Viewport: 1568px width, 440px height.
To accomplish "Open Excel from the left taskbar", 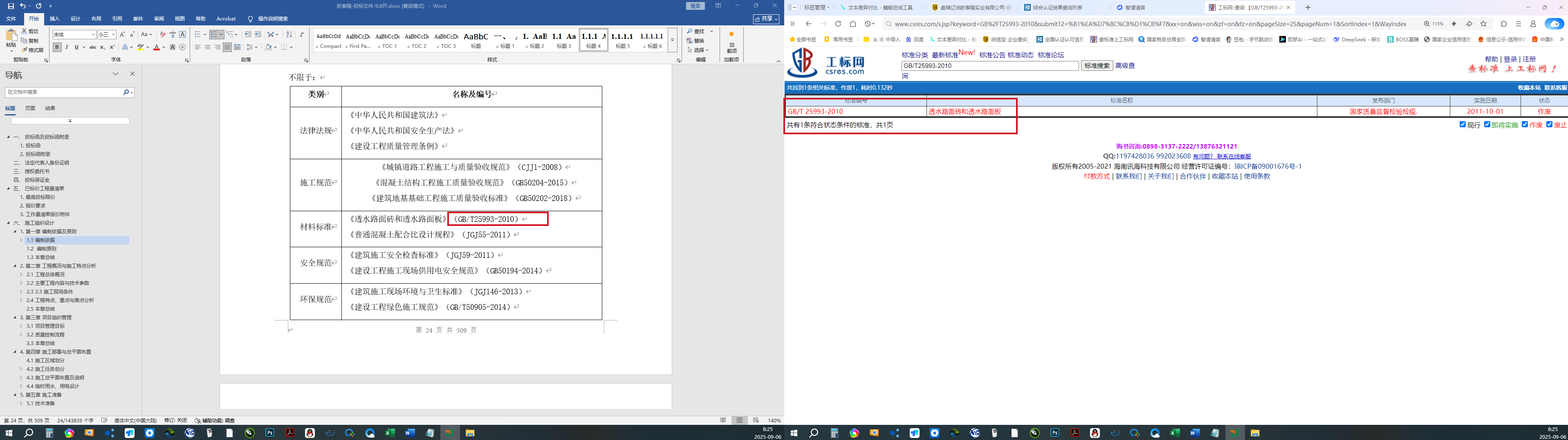I will click(x=390, y=433).
